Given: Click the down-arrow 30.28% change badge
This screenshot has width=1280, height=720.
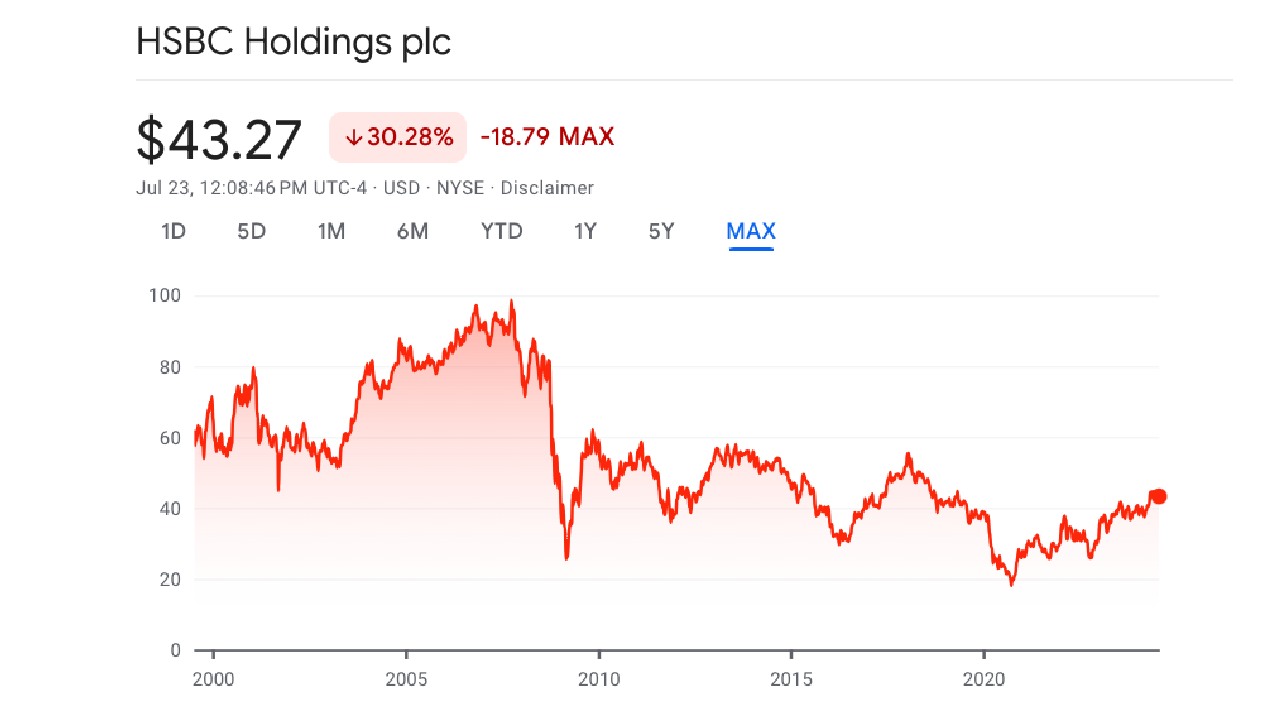Looking at the screenshot, I should [x=398, y=137].
